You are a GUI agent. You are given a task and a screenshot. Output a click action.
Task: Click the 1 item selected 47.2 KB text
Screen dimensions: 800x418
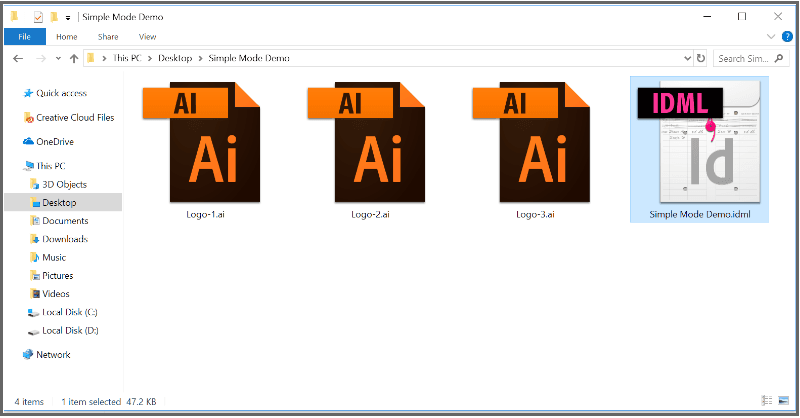pyautogui.click(x=109, y=402)
